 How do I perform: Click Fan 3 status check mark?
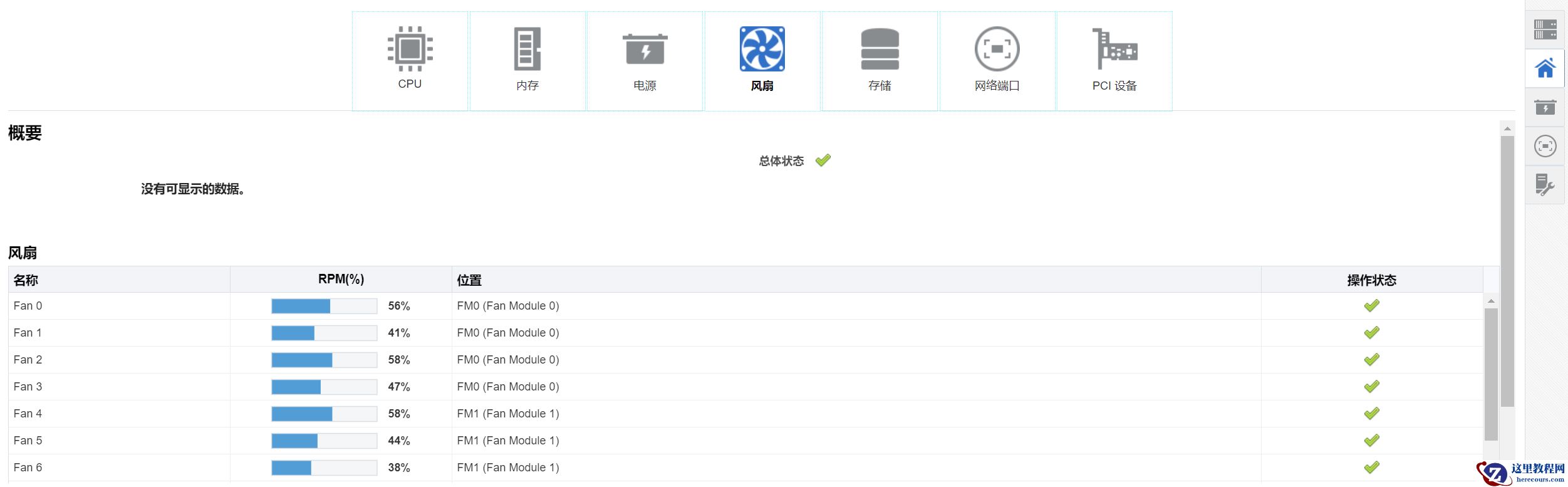click(x=1371, y=387)
